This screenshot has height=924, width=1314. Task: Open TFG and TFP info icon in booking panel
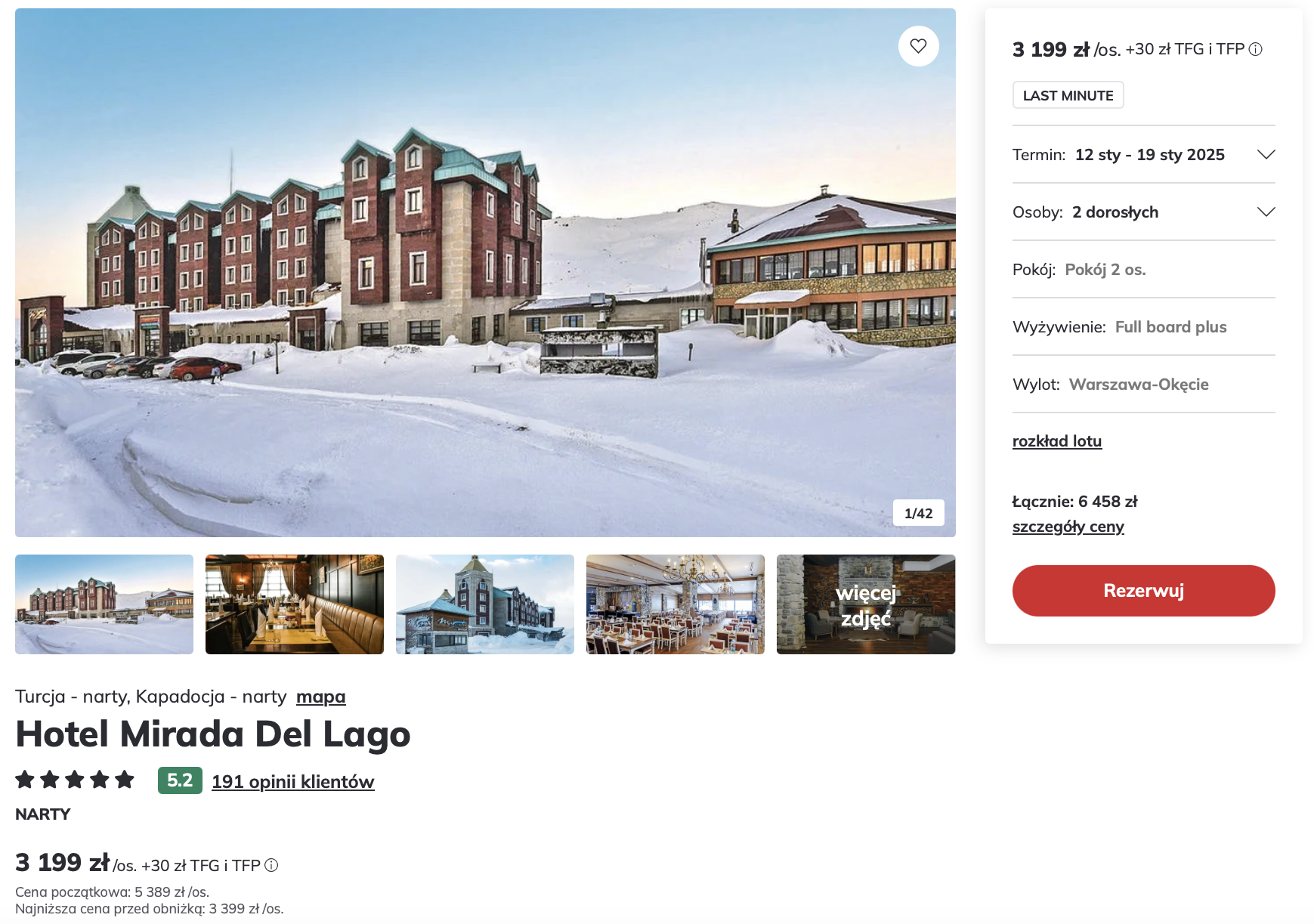point(1255,49)
